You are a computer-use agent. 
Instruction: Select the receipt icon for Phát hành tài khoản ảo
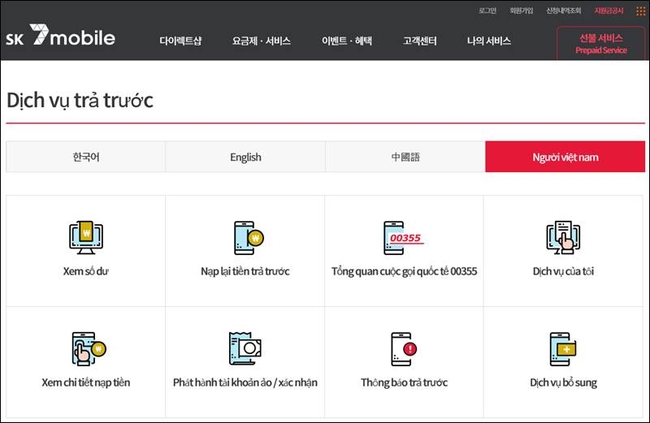tap(245, 349)
